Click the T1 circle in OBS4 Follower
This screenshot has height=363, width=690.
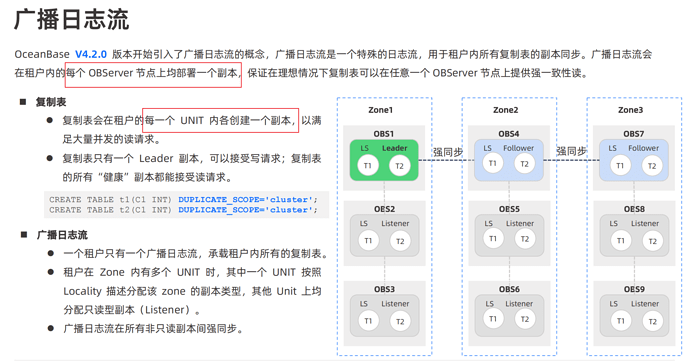click(493, 163)
